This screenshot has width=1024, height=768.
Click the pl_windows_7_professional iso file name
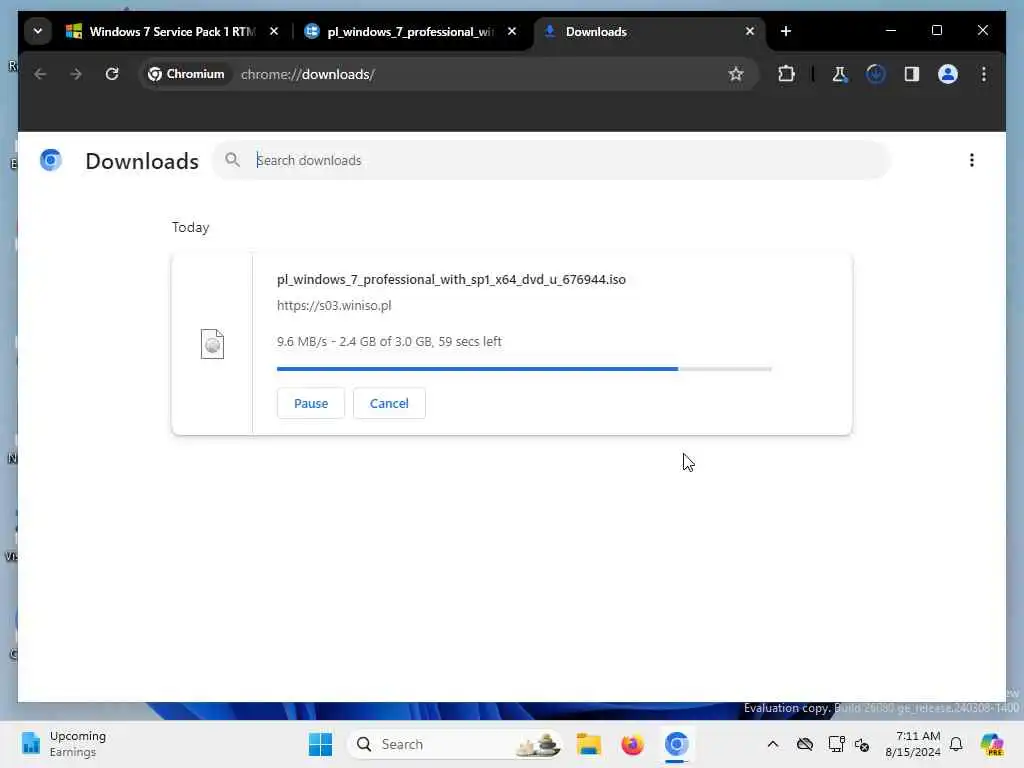pyautogui.click(x=451, y=280)
